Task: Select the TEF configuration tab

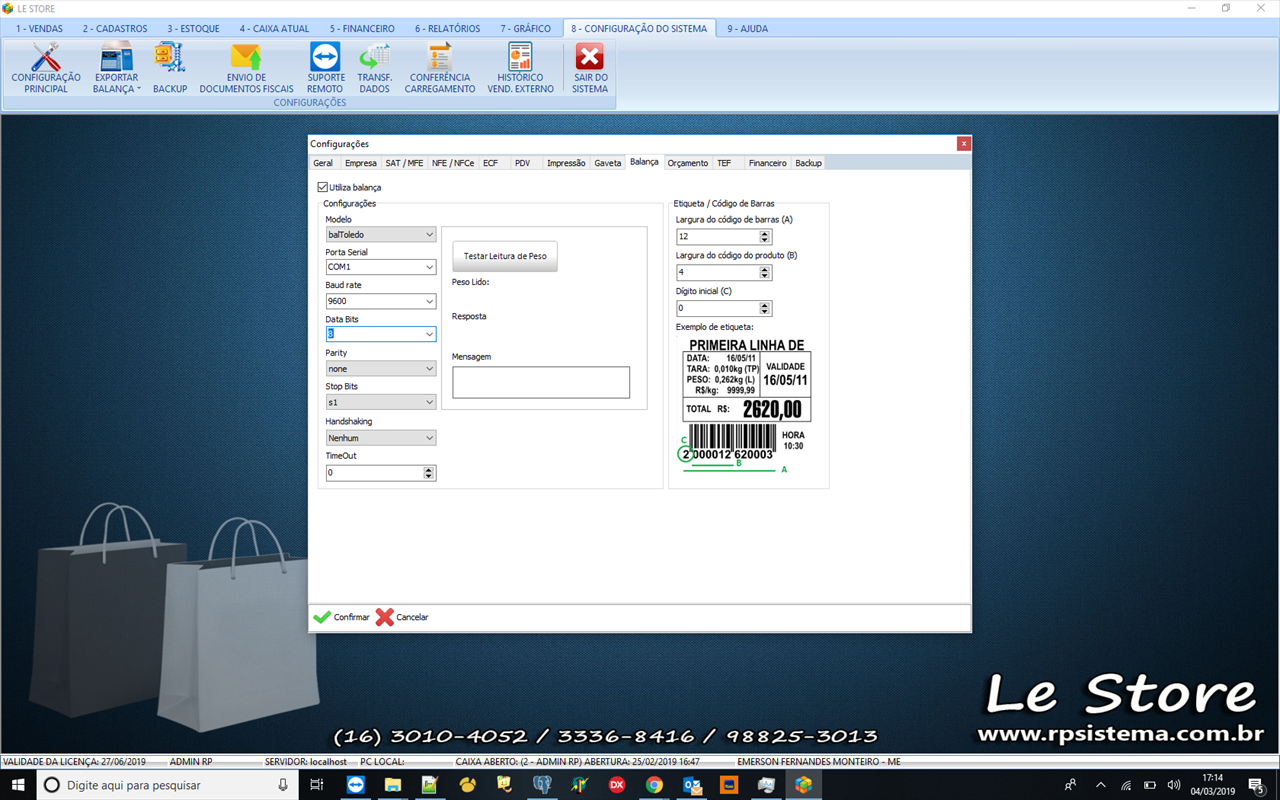Action: point(724,163)
